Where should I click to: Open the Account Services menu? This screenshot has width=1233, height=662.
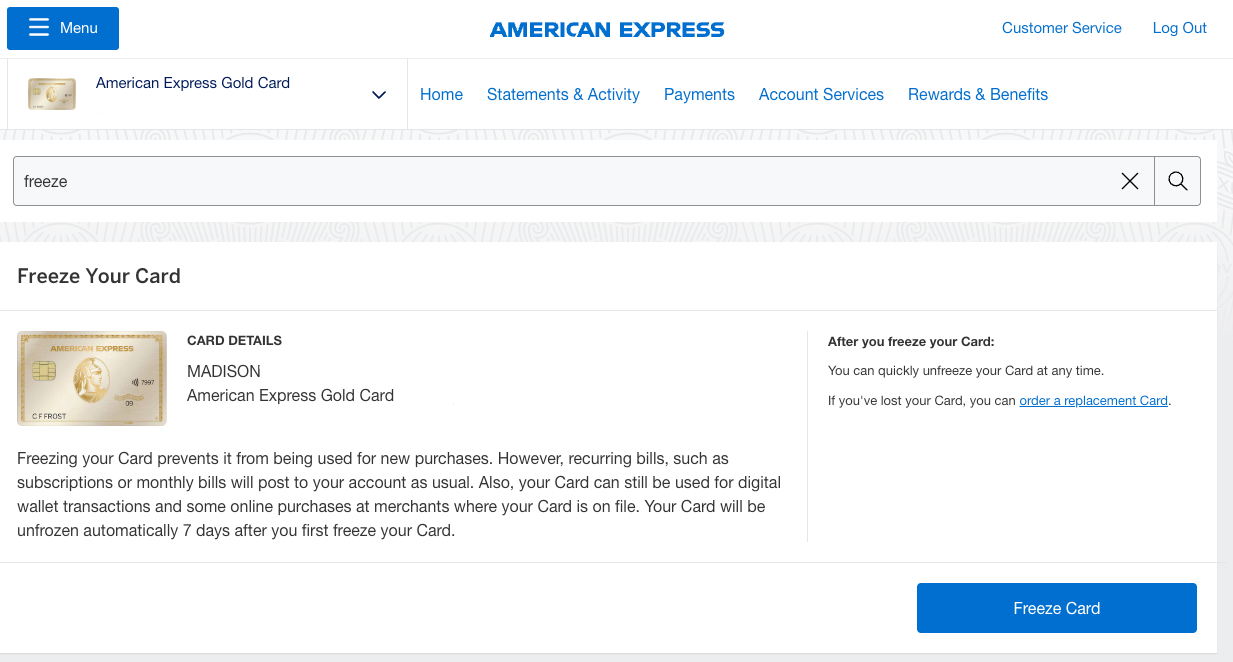point(821,94)
